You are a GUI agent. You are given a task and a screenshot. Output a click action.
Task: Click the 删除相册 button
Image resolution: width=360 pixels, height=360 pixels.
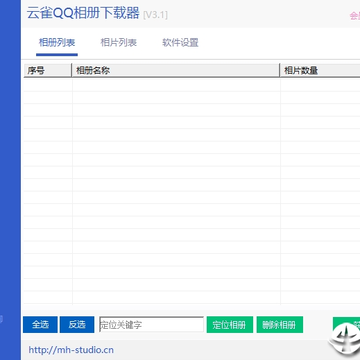click(x=280, y=325)
